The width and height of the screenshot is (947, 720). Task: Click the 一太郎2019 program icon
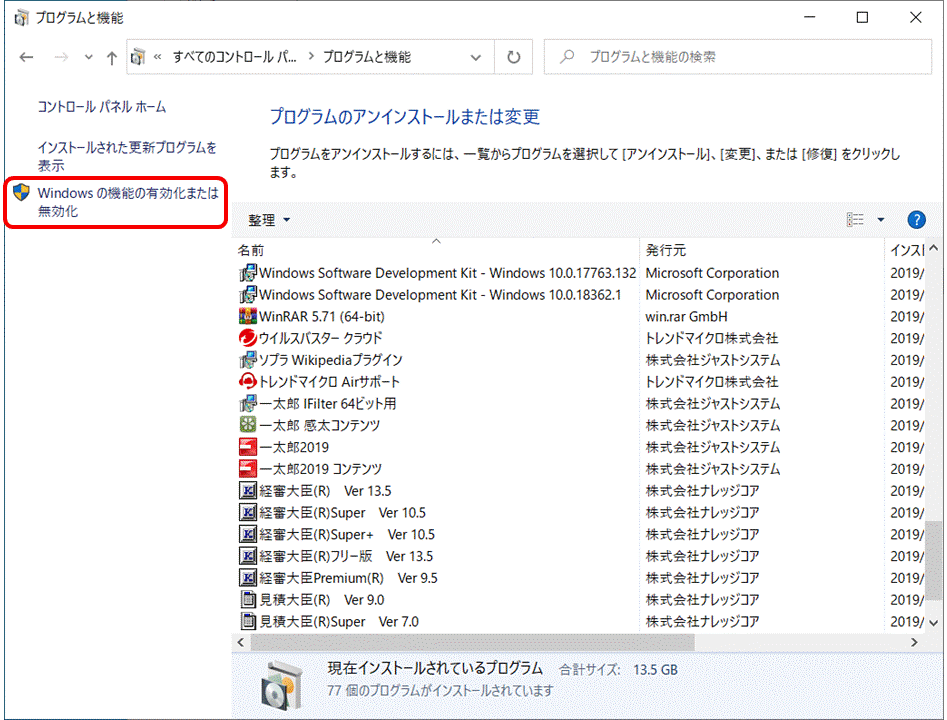pos(248,447)
